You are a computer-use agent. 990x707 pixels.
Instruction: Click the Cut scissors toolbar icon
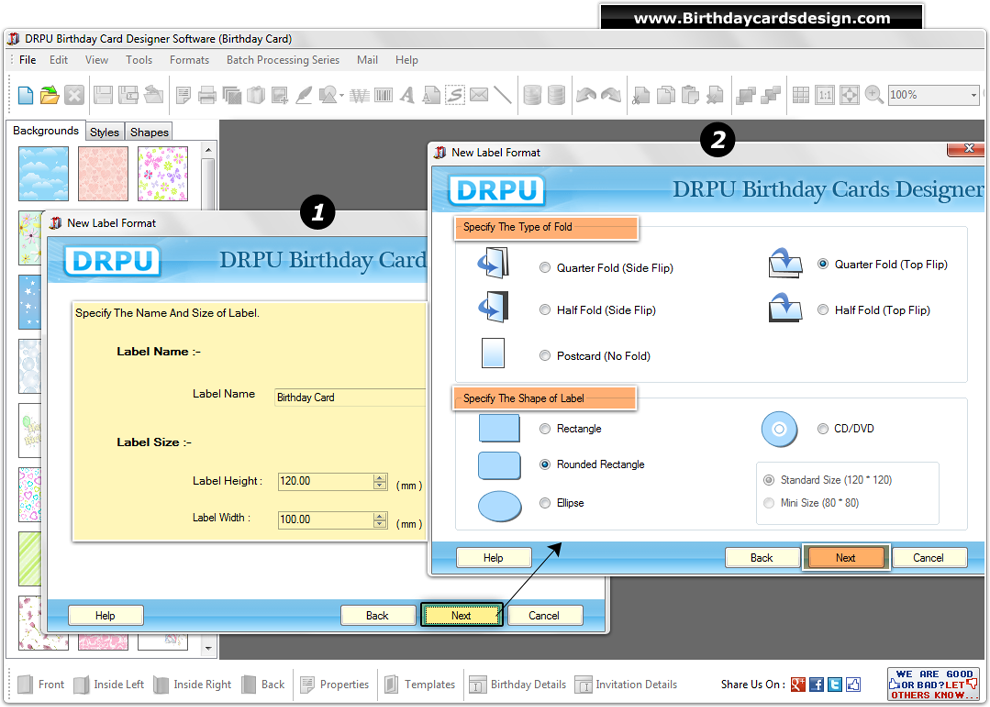click(641, 95)
